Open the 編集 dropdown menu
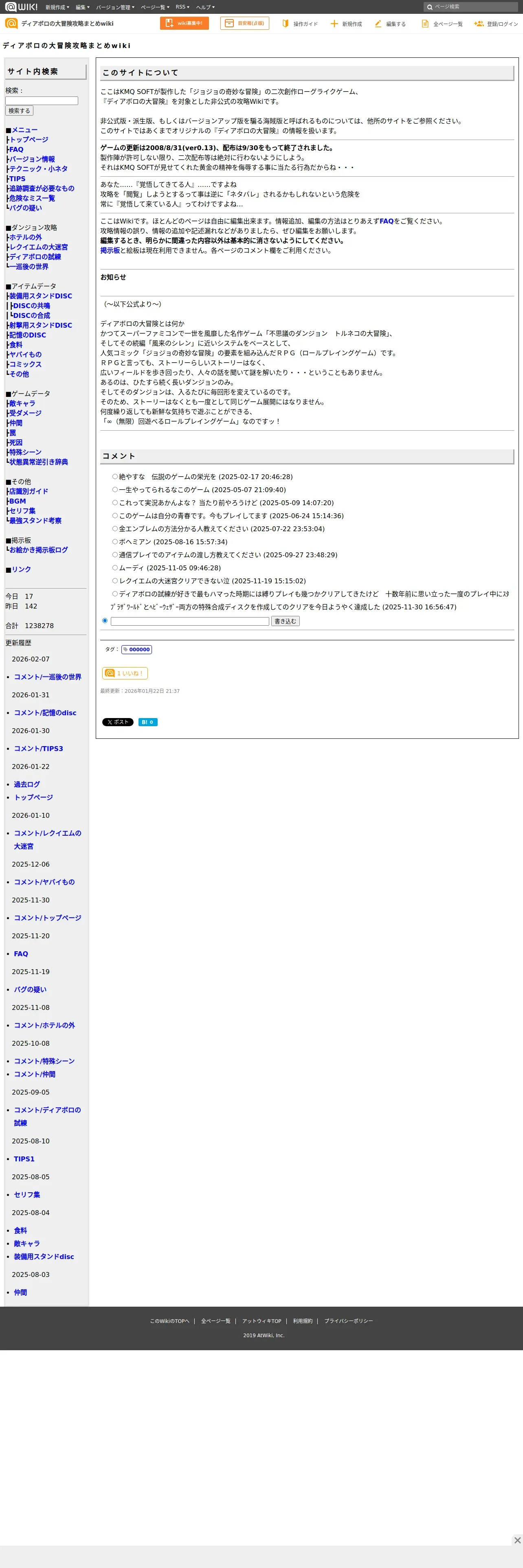Viewport: 523px width, 1568px height. point(82,7)
